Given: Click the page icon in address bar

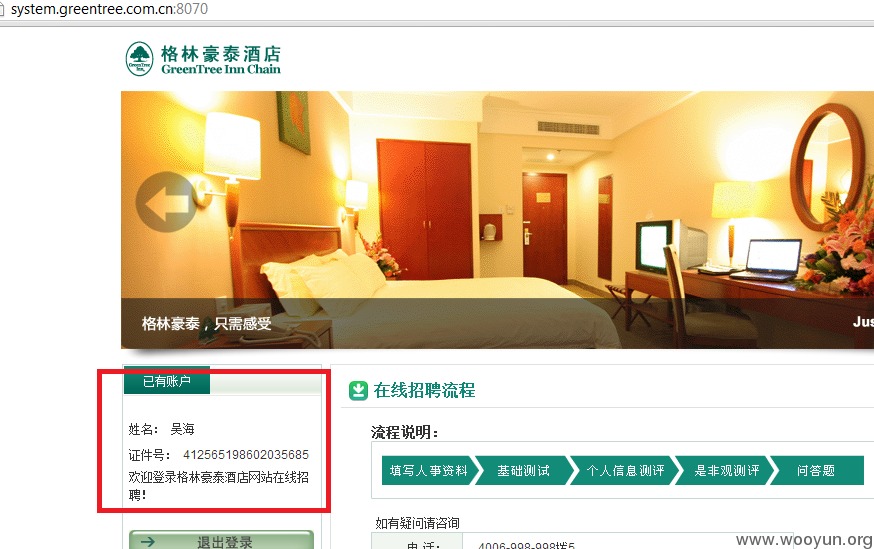Looking at the screenshot, I should coord(2,9).
